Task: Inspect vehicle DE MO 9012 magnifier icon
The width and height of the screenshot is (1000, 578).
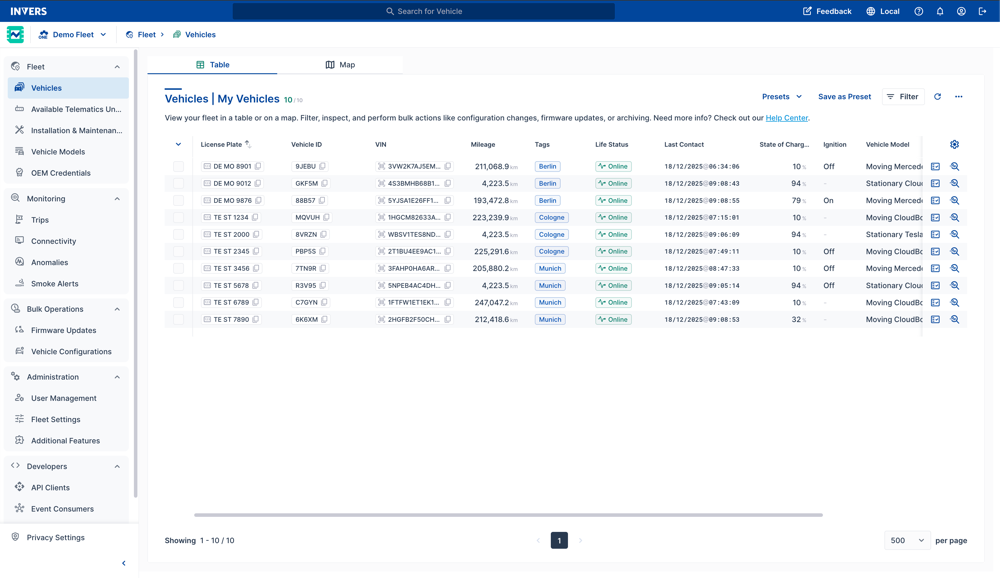Action: (955, 184)
